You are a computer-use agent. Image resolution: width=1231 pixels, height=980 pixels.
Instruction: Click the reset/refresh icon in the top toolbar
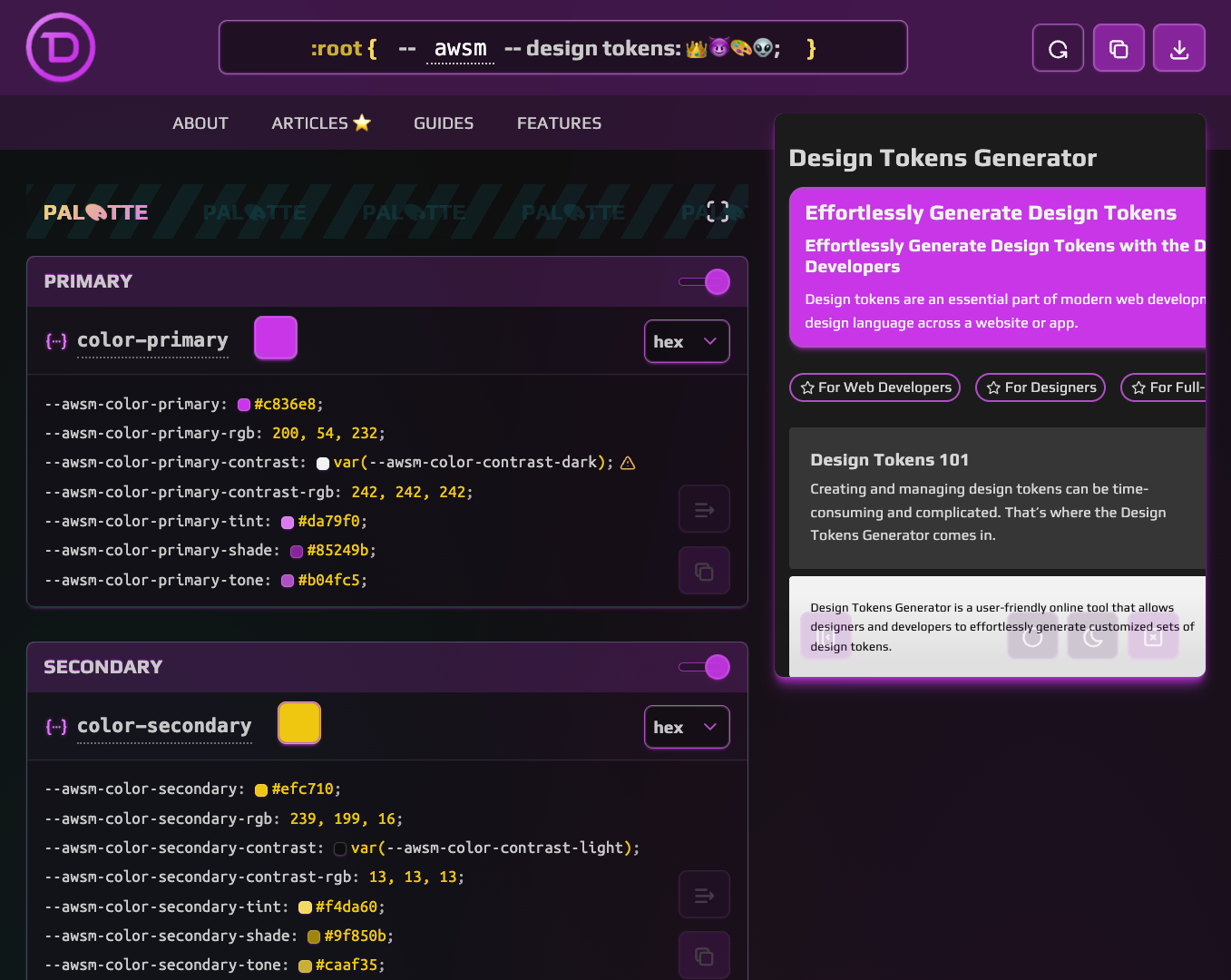(1058, 47)
